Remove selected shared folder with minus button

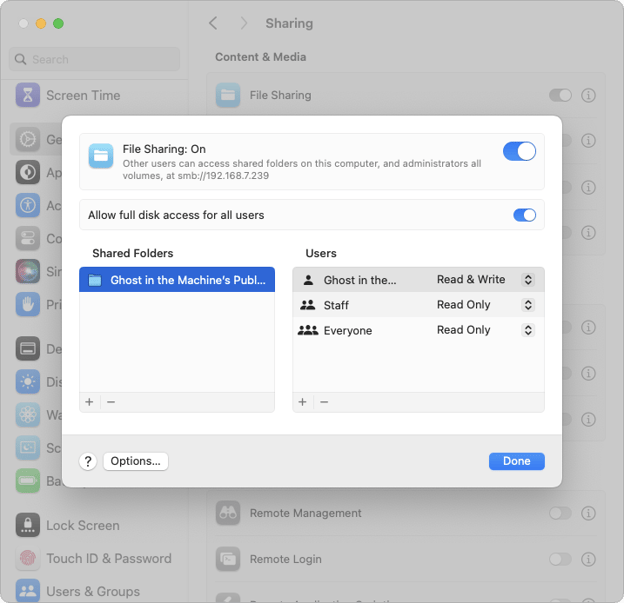coord(111,402)
